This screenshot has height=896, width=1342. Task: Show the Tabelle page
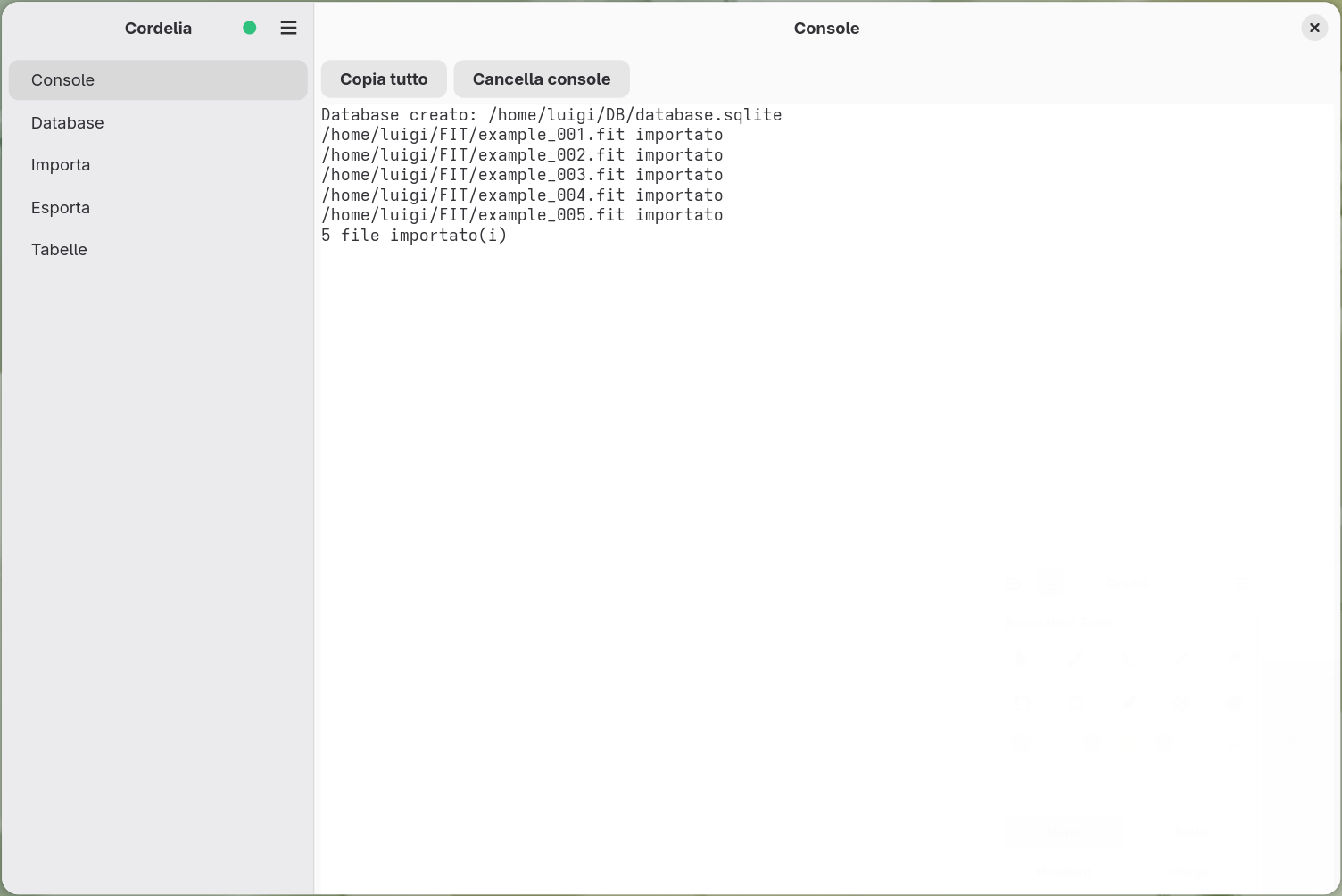coord(158,250)
